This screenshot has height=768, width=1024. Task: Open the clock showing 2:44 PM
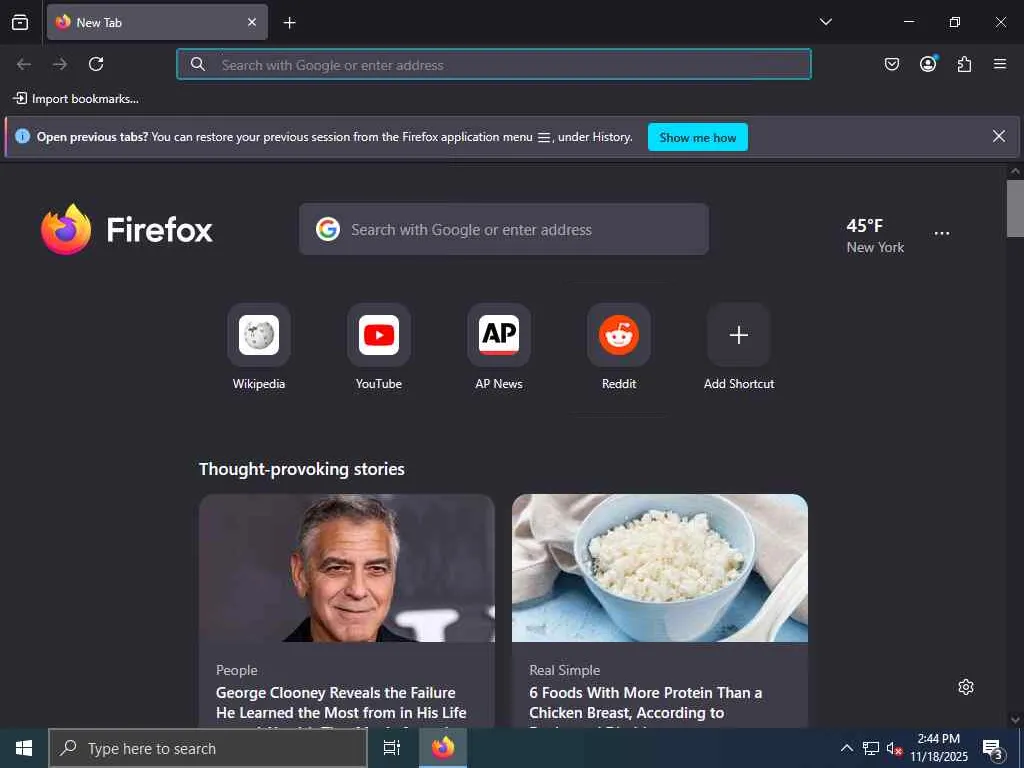[x=939, y=748]
